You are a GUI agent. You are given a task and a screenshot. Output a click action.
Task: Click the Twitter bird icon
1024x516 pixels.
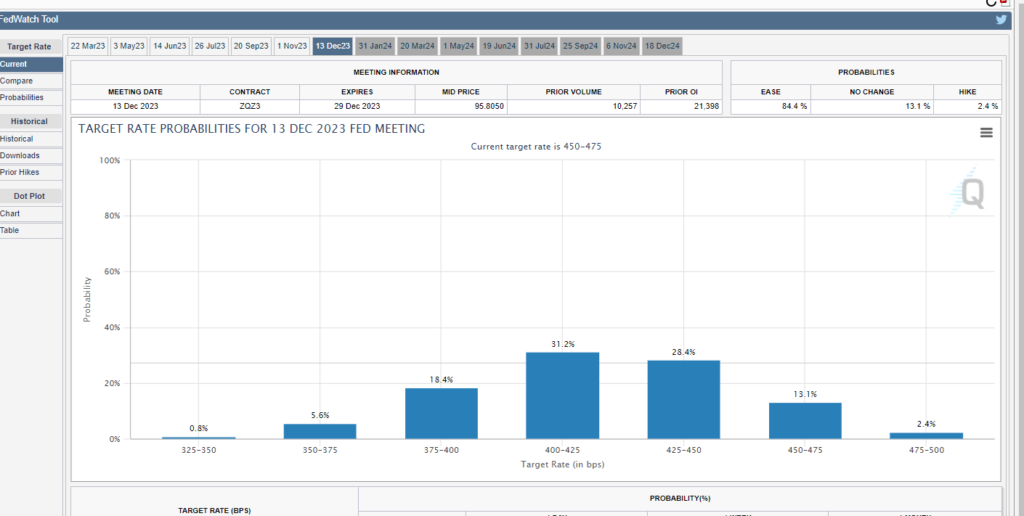click(x=1001, y=19)
